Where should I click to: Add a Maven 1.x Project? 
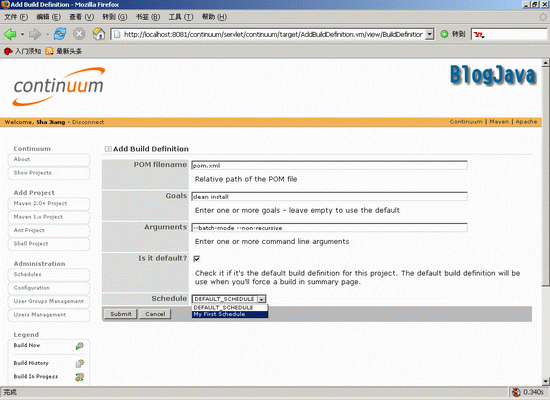coord(48,217)
